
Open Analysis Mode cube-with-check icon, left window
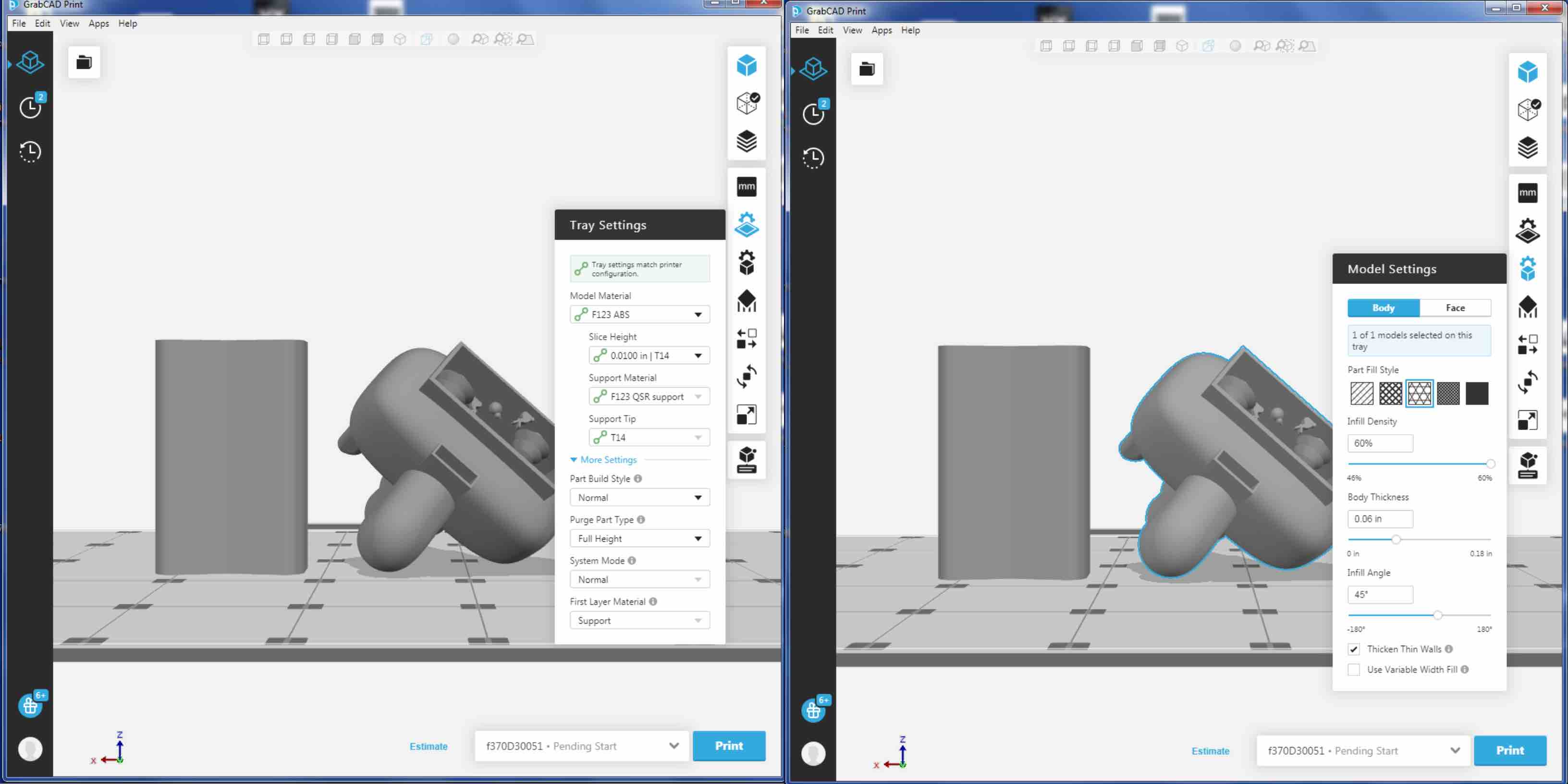(x=747, y=103)
